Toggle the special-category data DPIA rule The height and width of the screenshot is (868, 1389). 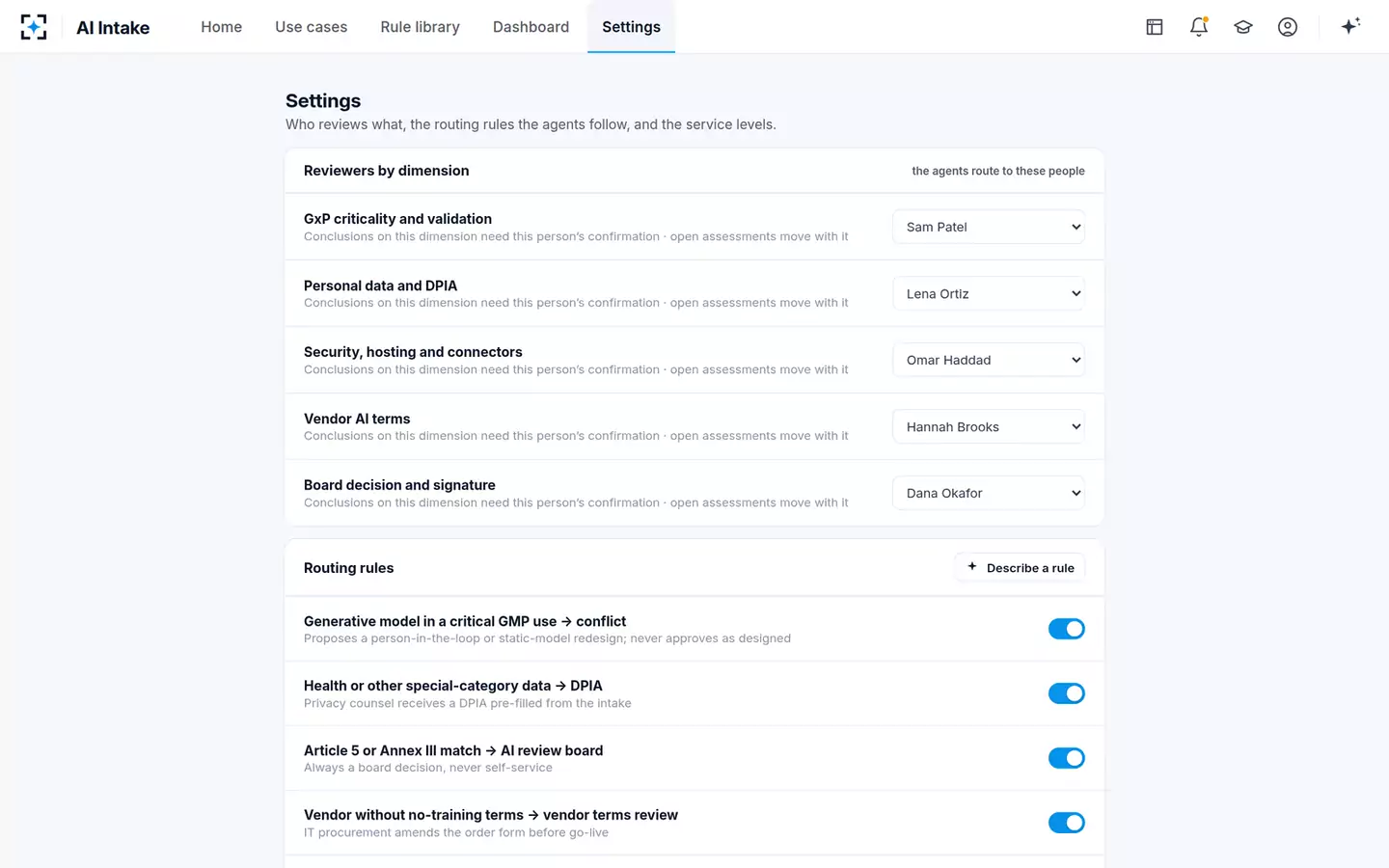pyautogui.click(x=1067, y=693)
